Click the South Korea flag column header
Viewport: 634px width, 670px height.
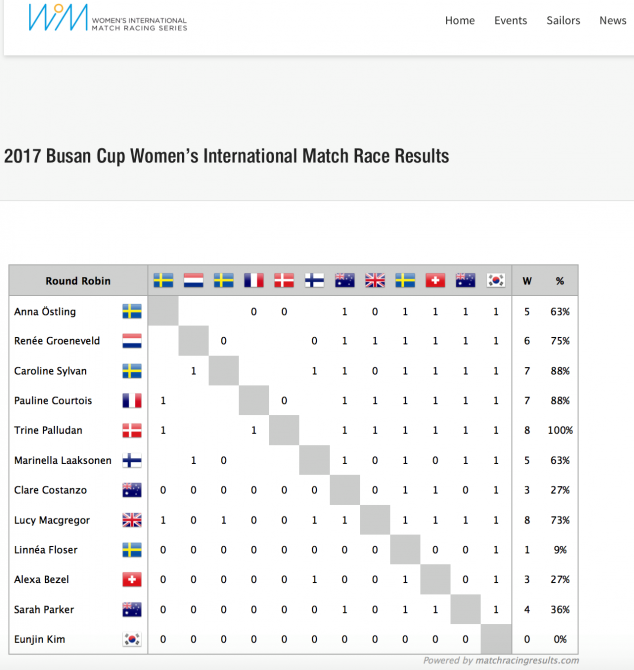coord(496,281)
